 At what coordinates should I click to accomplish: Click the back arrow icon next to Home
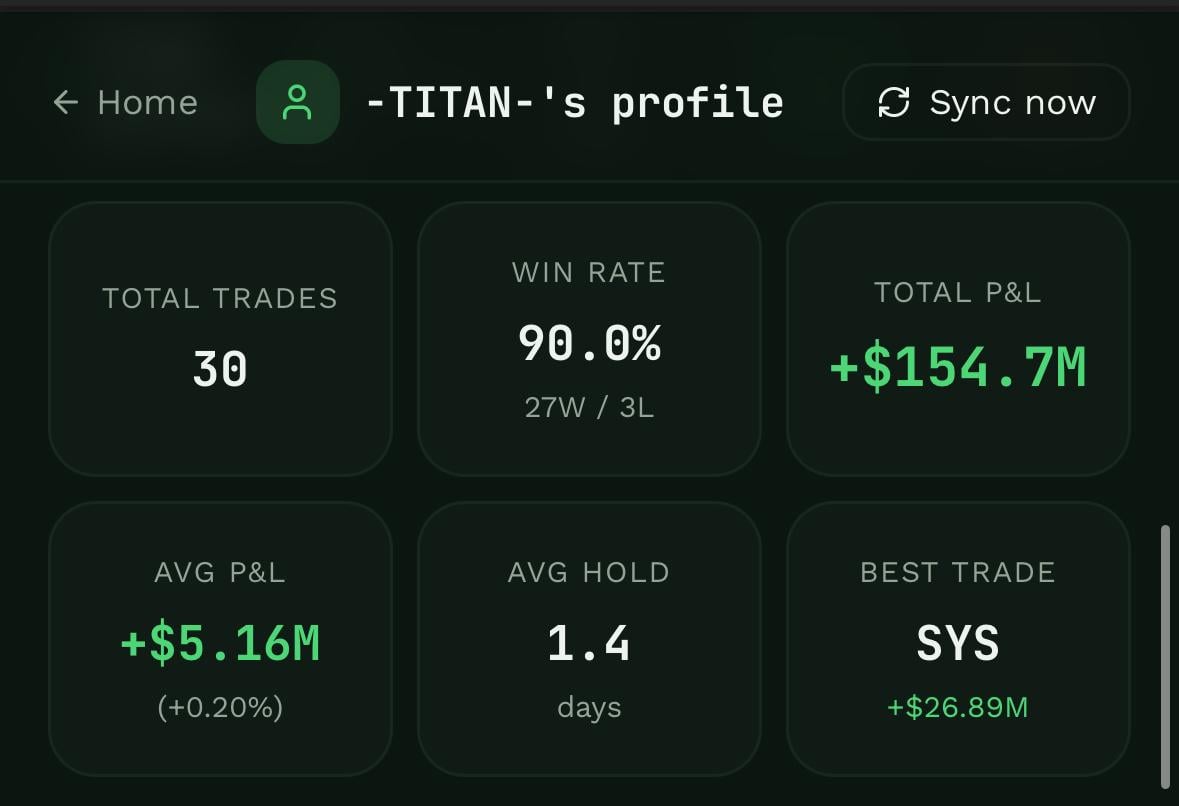pos(66,102)
